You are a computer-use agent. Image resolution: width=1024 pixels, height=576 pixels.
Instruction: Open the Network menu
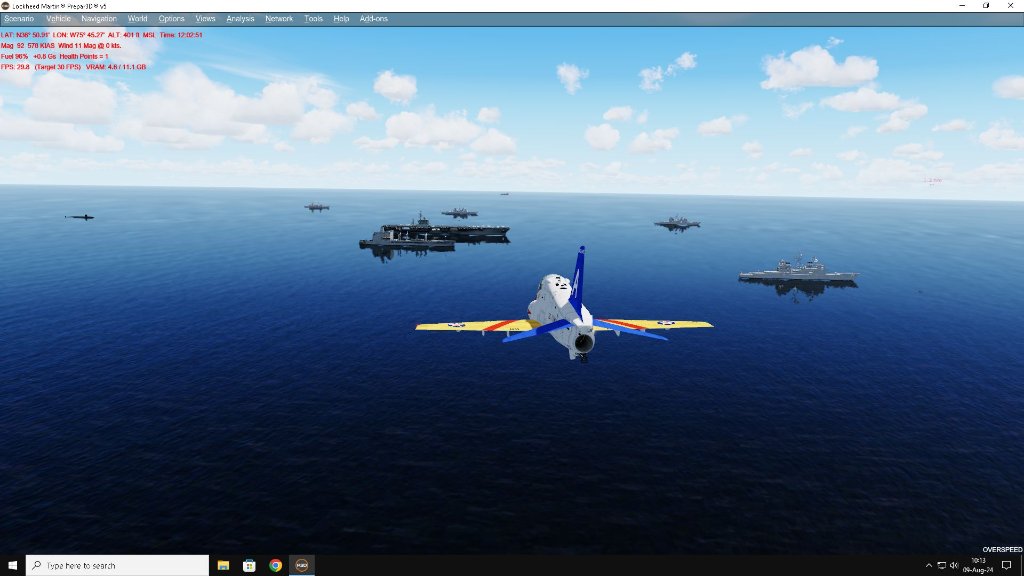click(x=279, y=19)
